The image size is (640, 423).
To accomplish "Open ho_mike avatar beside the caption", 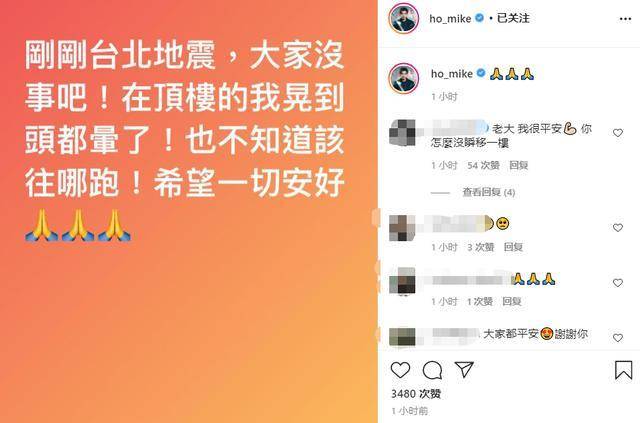I will (x=404, y=78).
